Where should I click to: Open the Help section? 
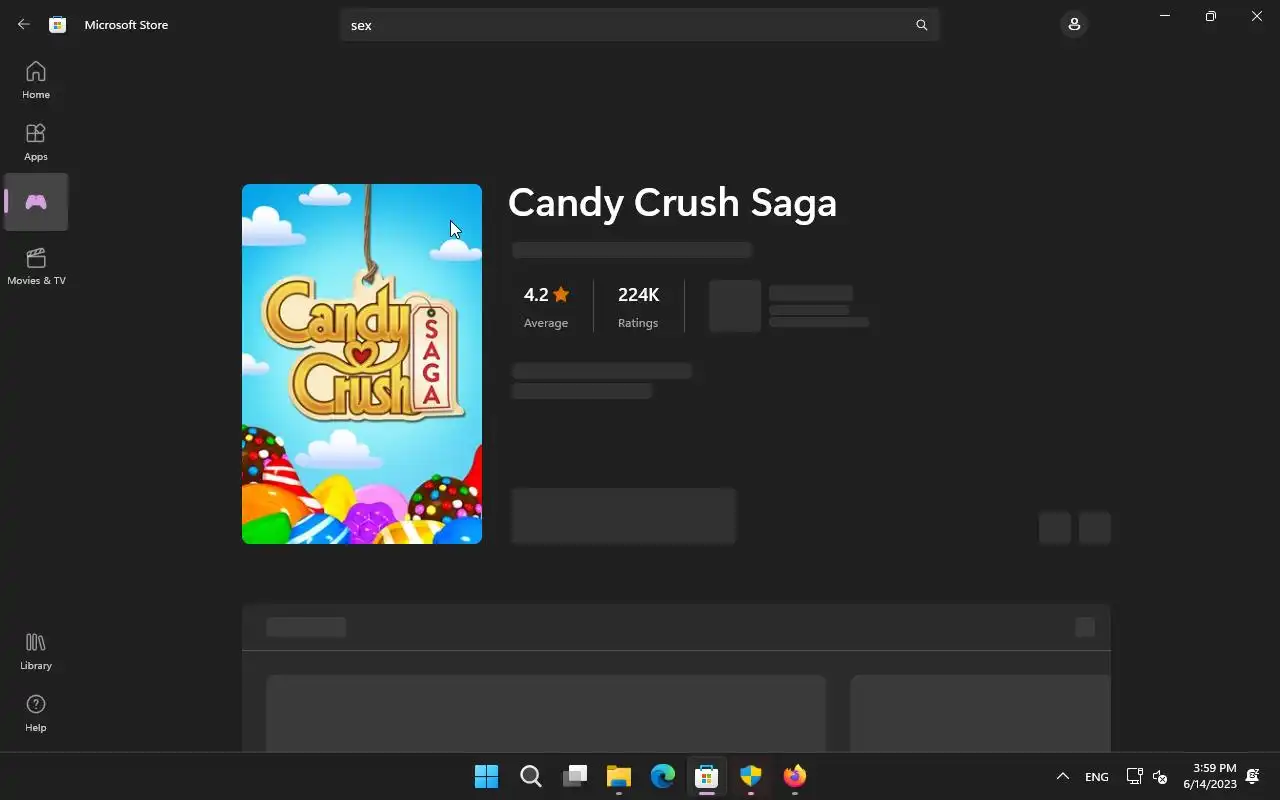click(x=36, y=713)
